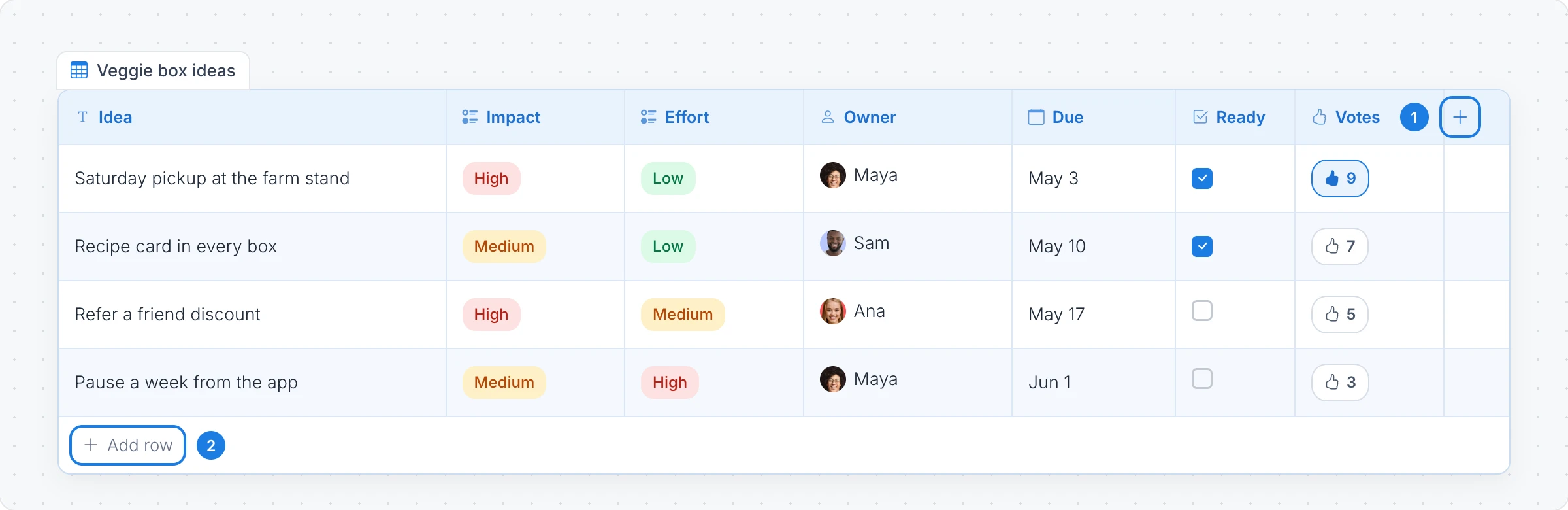Click the select-list icon in Impact header
The image size is (1568, 510).
[470, 117]
